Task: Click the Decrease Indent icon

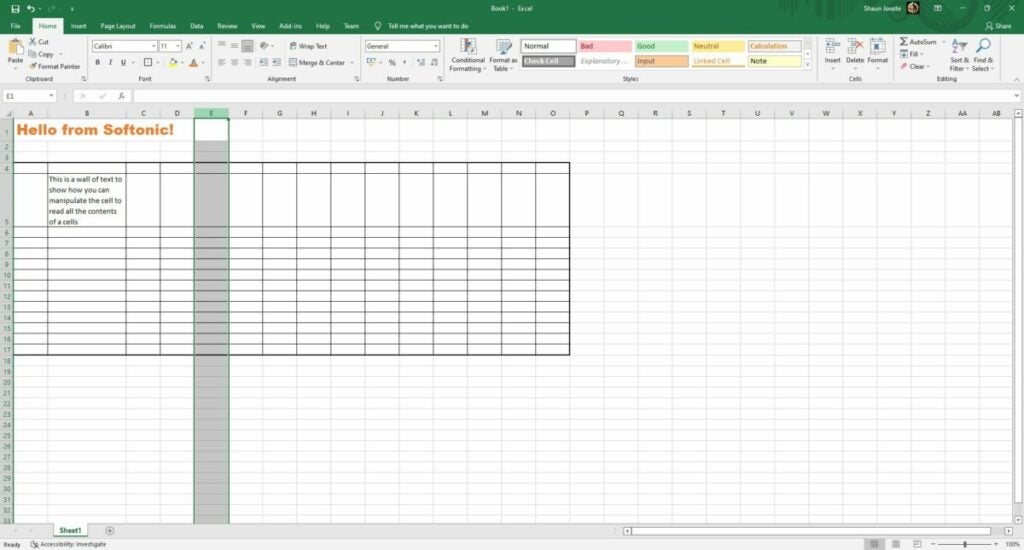Action: pyautogui.click(x=263, y=63)
